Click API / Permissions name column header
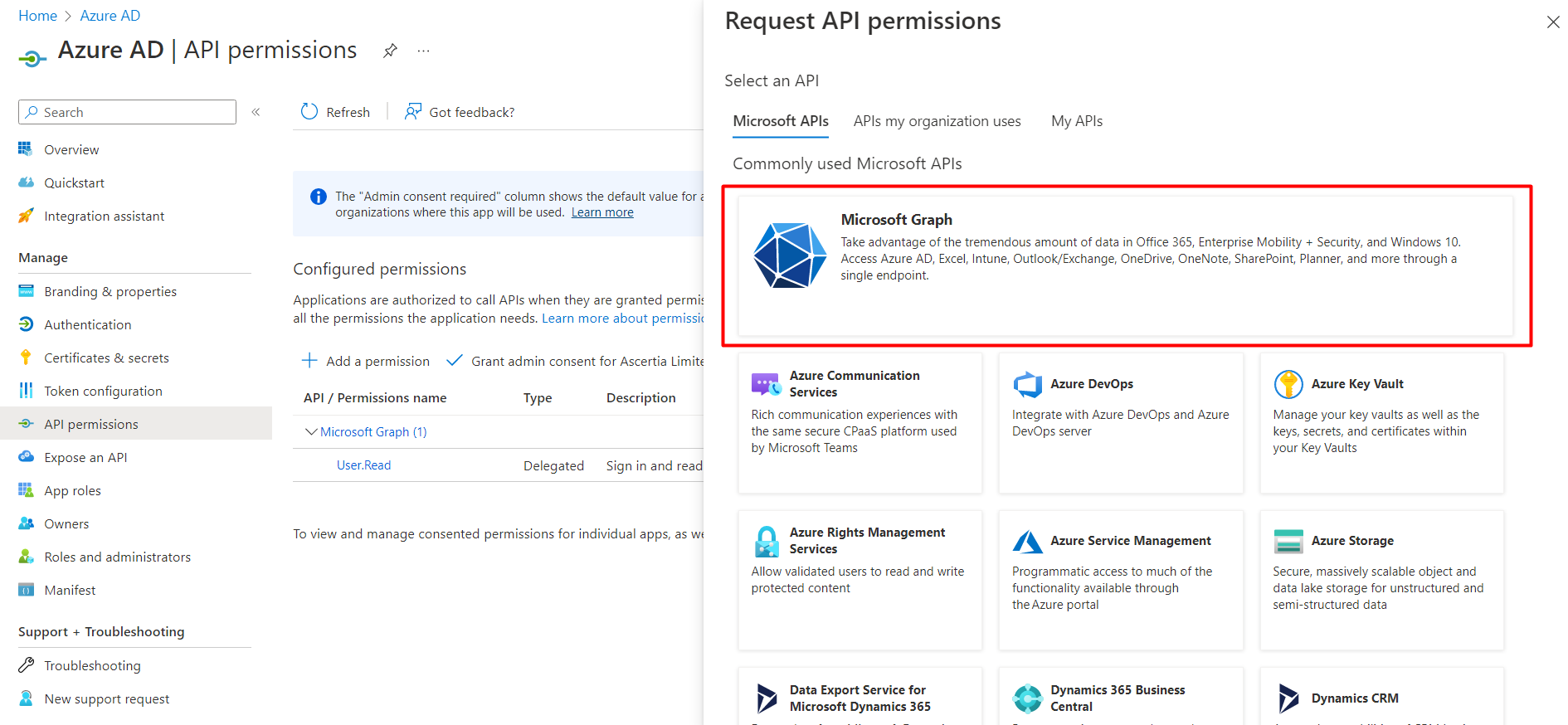1568x725 pixels. point(375,398)
